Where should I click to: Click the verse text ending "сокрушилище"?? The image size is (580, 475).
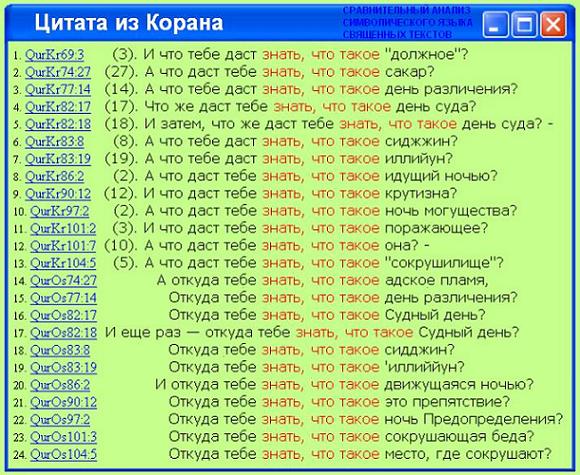pos(308,263)
